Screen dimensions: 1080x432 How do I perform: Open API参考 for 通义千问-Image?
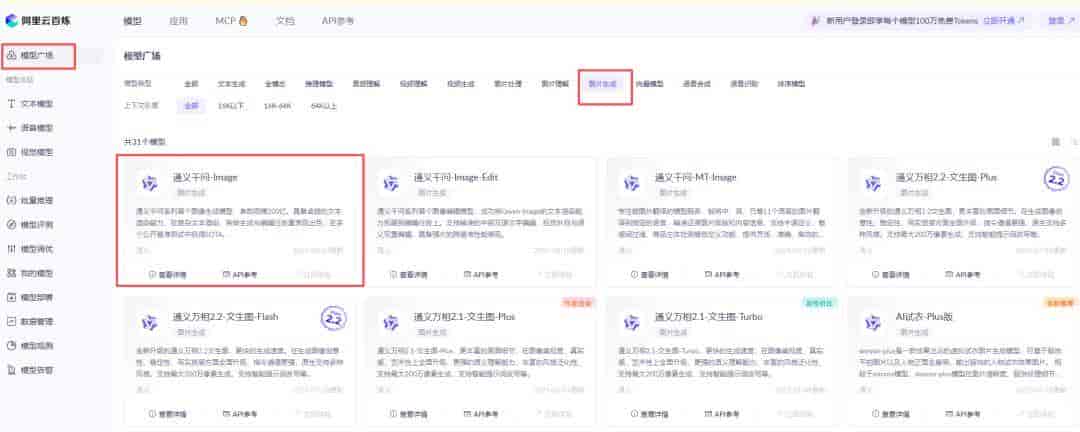pos(240,274)
